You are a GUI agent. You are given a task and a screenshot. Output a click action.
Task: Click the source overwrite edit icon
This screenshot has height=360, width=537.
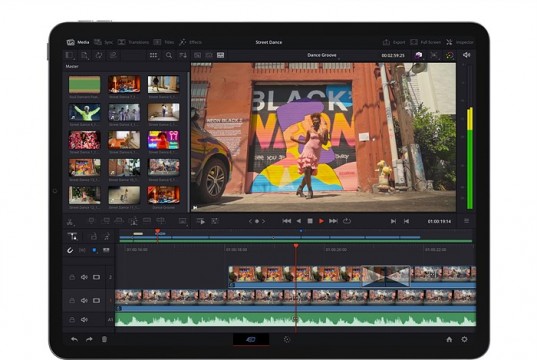click(x=160, y=221)
